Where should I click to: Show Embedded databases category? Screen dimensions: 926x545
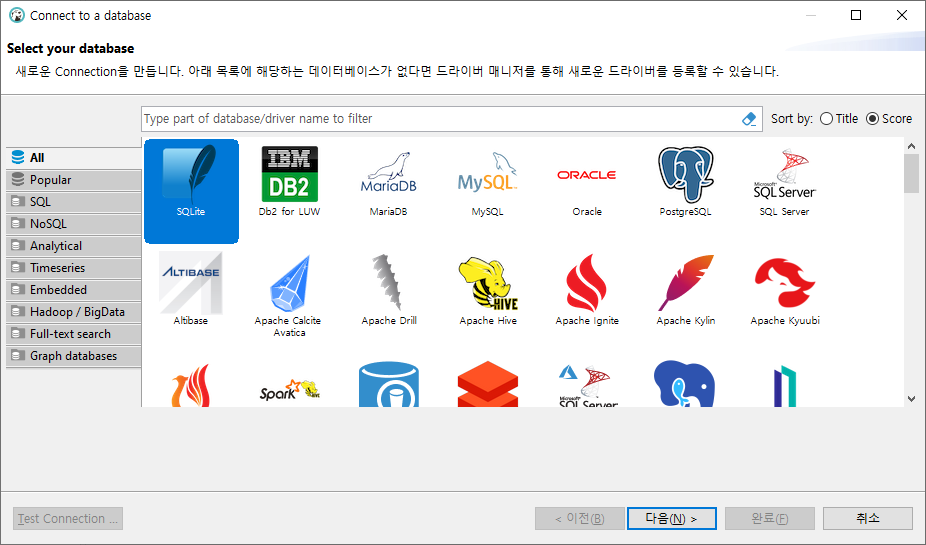point(74,290)
